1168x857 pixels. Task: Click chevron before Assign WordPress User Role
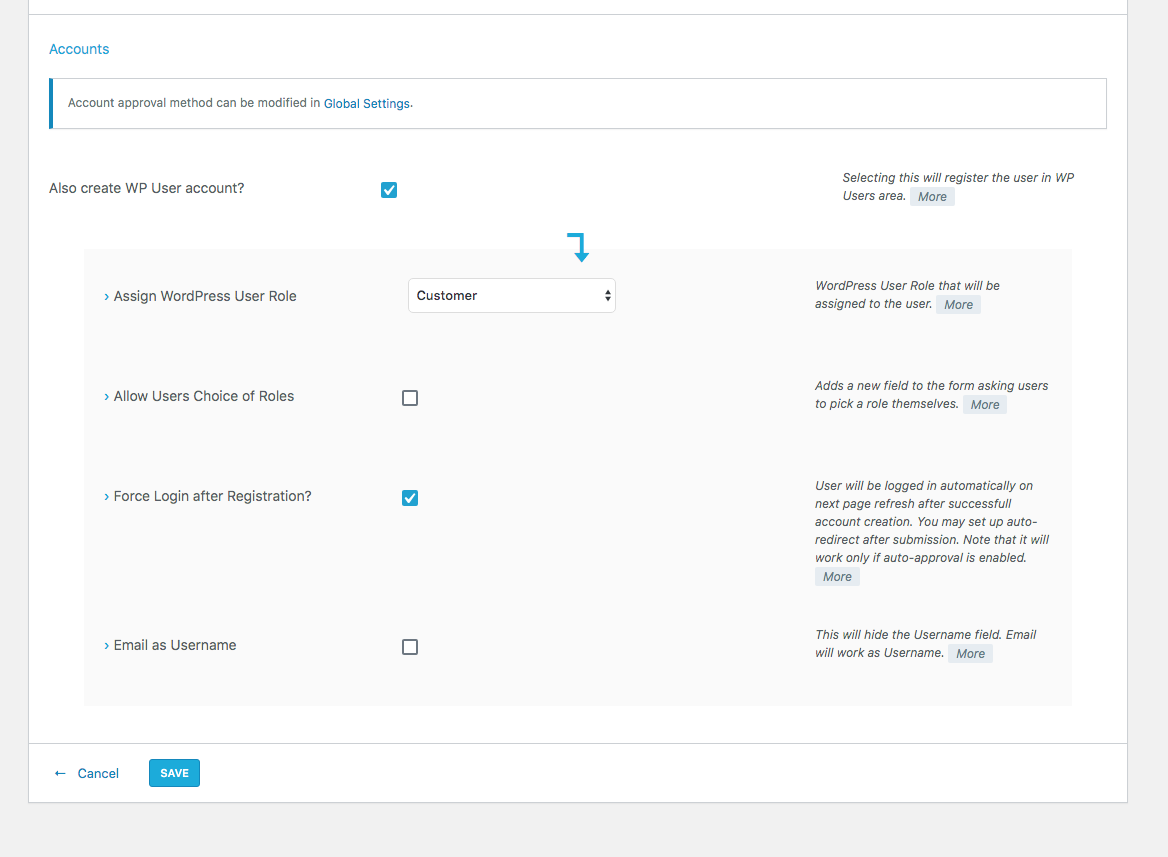click(107, 297)
